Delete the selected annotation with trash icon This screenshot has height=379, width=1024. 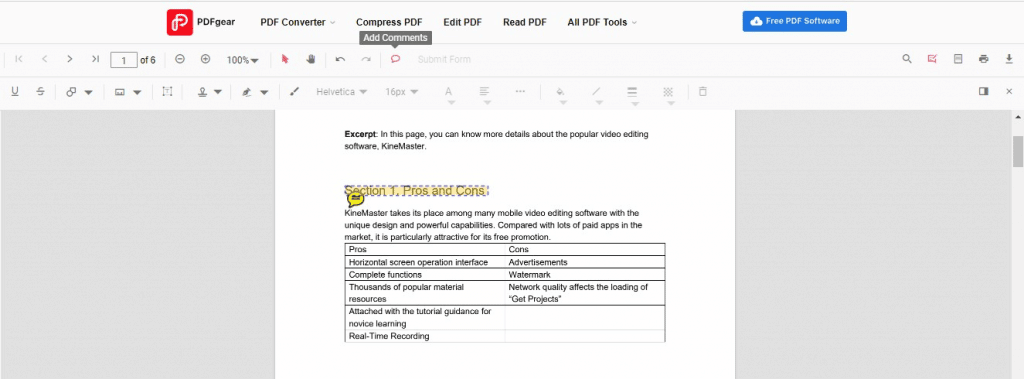point(703,91)
